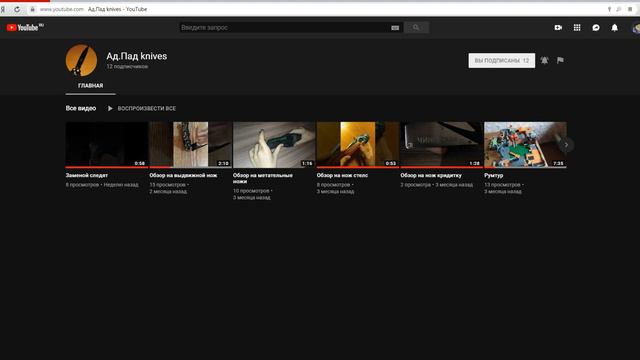The image size is (640, 360).
Task: Click the www.youtube.com address text
Action: click(x=62, y=9)
